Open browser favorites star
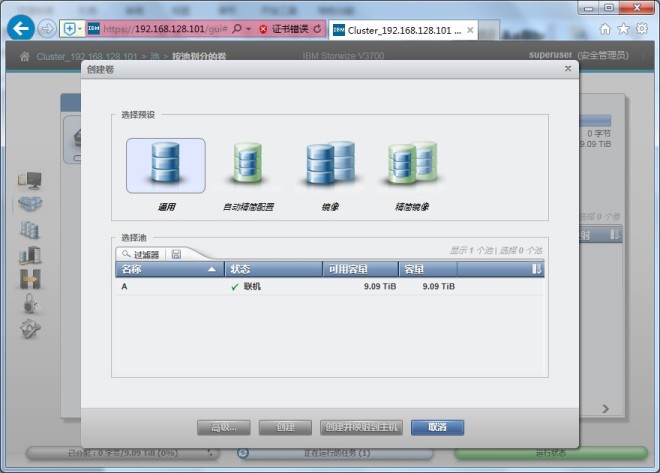This screenshot has height=473, width=660. point(623,29)
